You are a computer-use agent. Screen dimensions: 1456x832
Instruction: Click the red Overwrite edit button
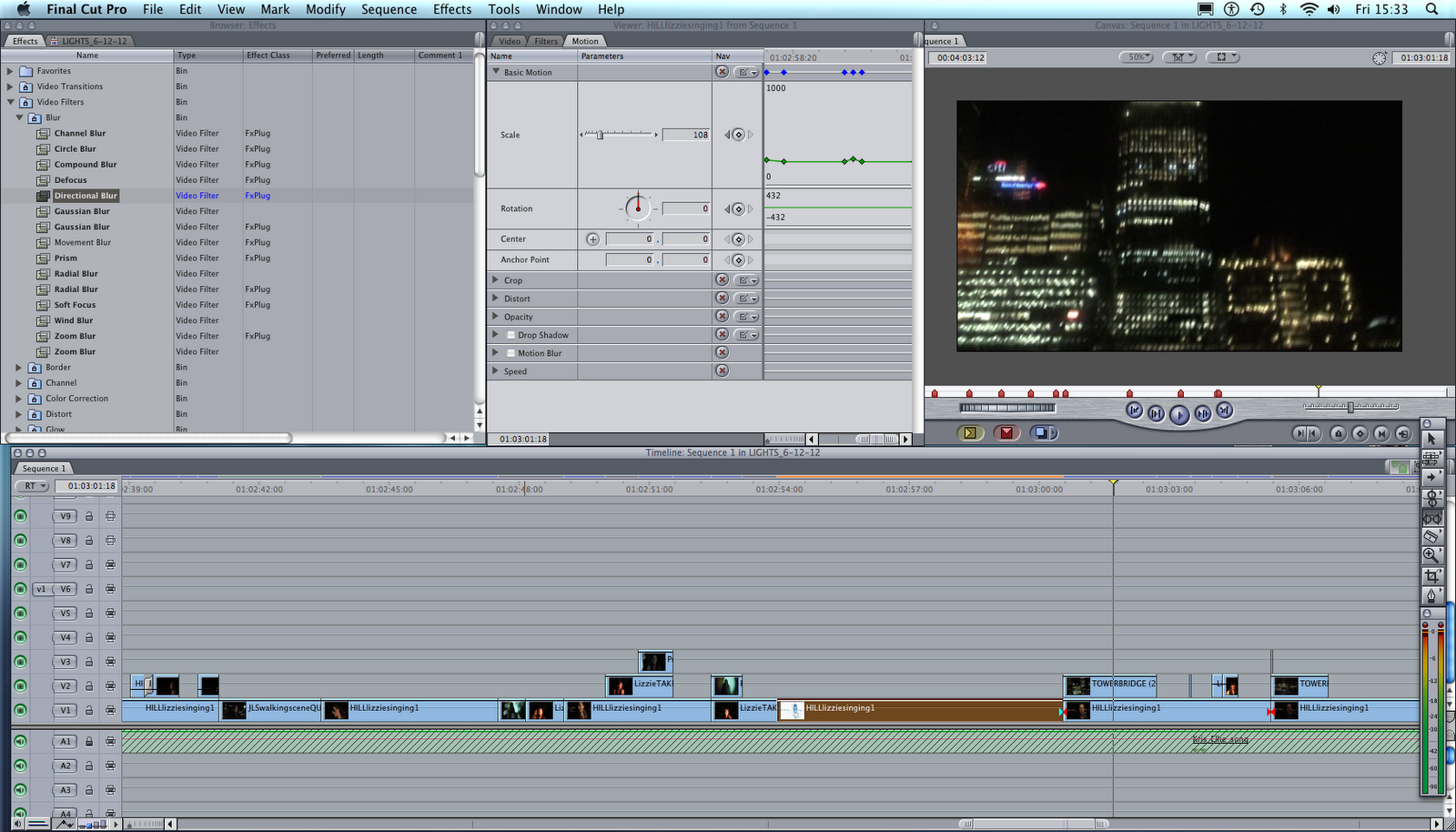point(1006,433)
